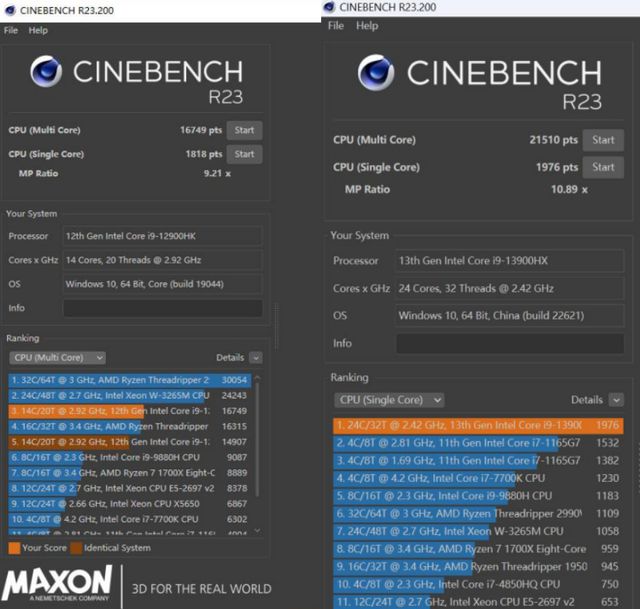Select single core row Threadripper scoring 1109
This screenshot has width=640, height=609.
[x=478, y=513]
